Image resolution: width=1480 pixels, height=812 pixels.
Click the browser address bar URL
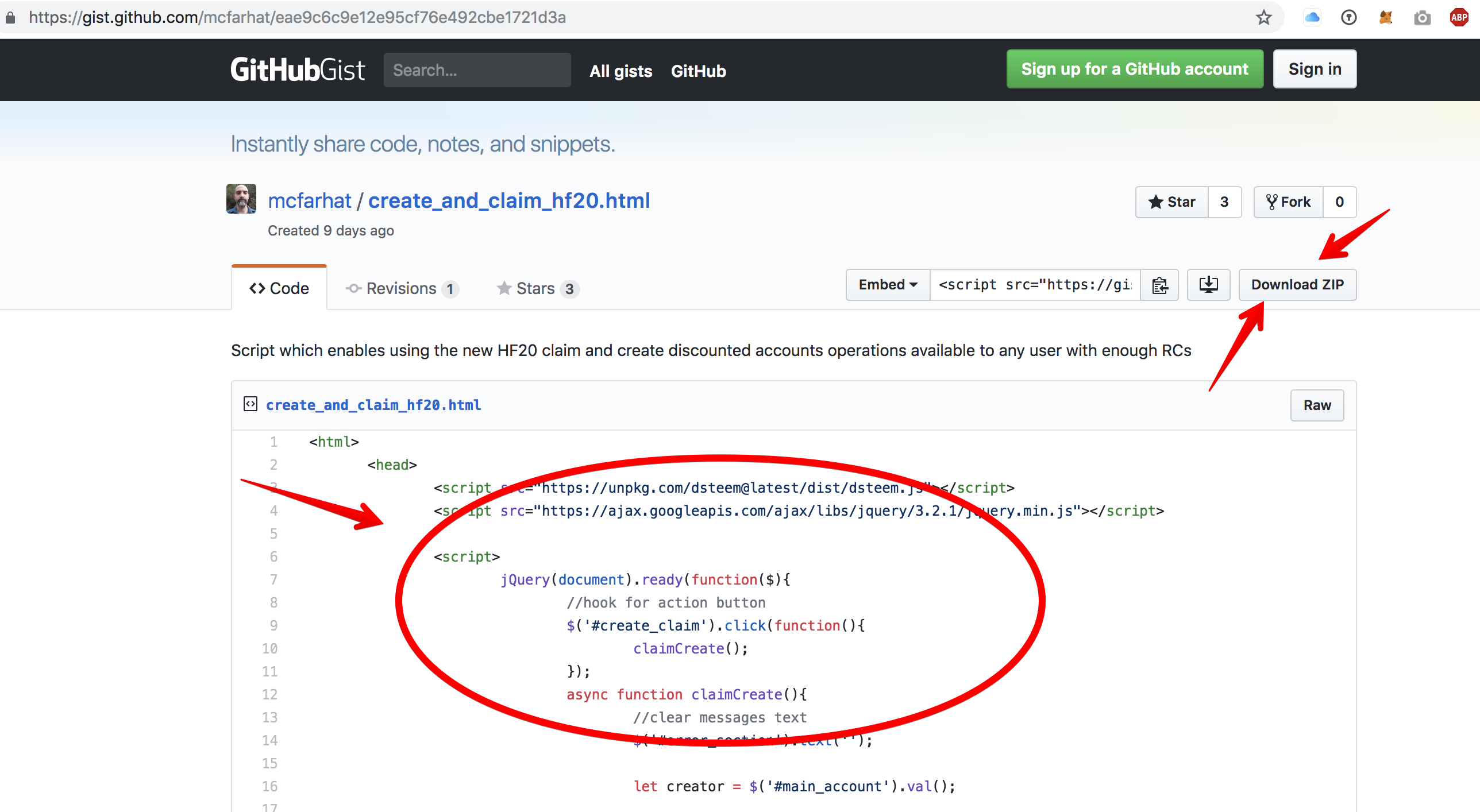tap(298, 18)
